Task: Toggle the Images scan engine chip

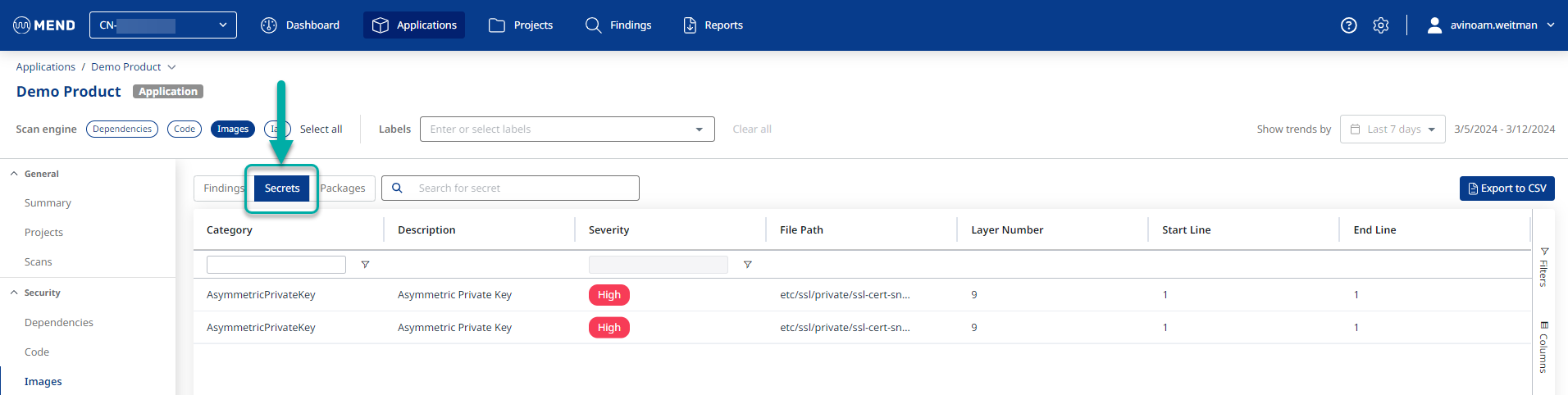Action: 233,129
